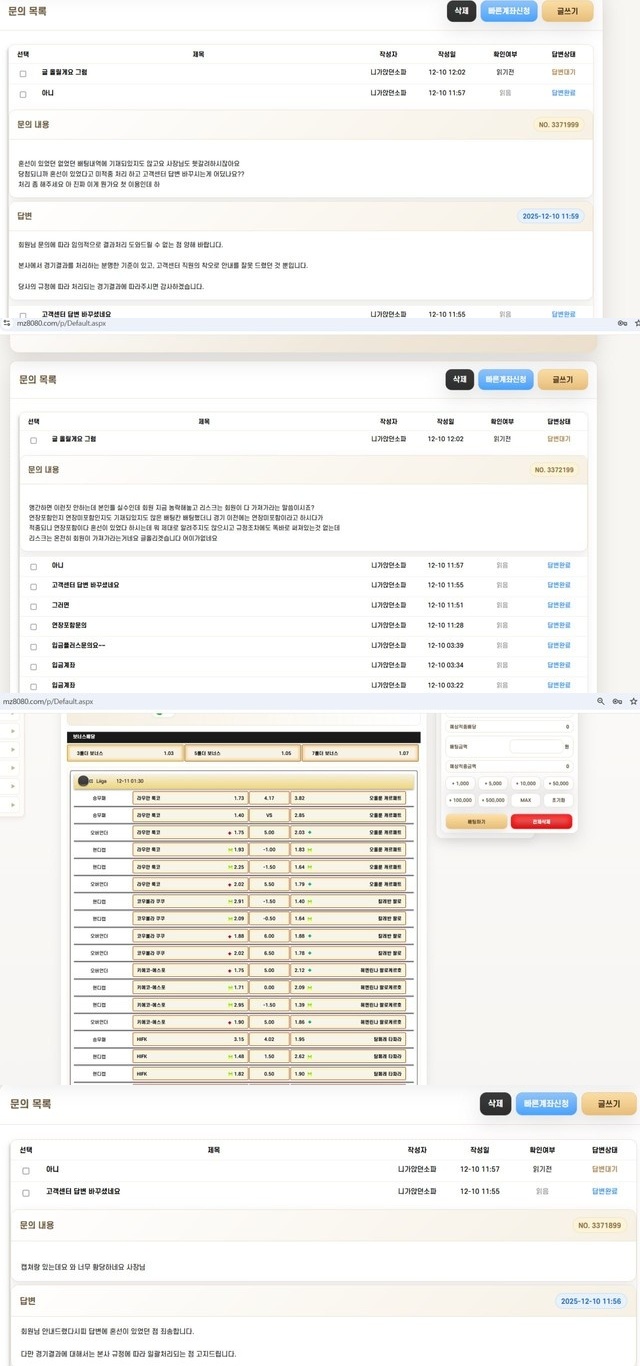Click inquiry number badge NO. 3372199
The width and height of the screenshot is (640, 1366).
[553, 469]
